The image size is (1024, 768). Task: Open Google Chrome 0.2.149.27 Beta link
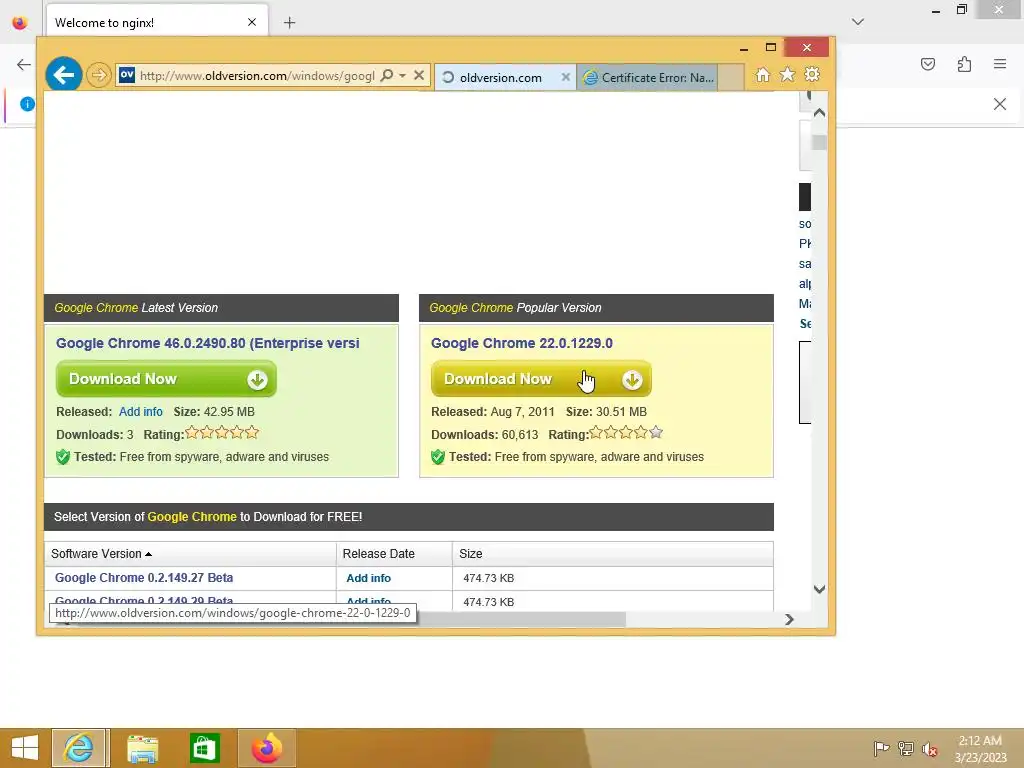(x=144, y=578)
